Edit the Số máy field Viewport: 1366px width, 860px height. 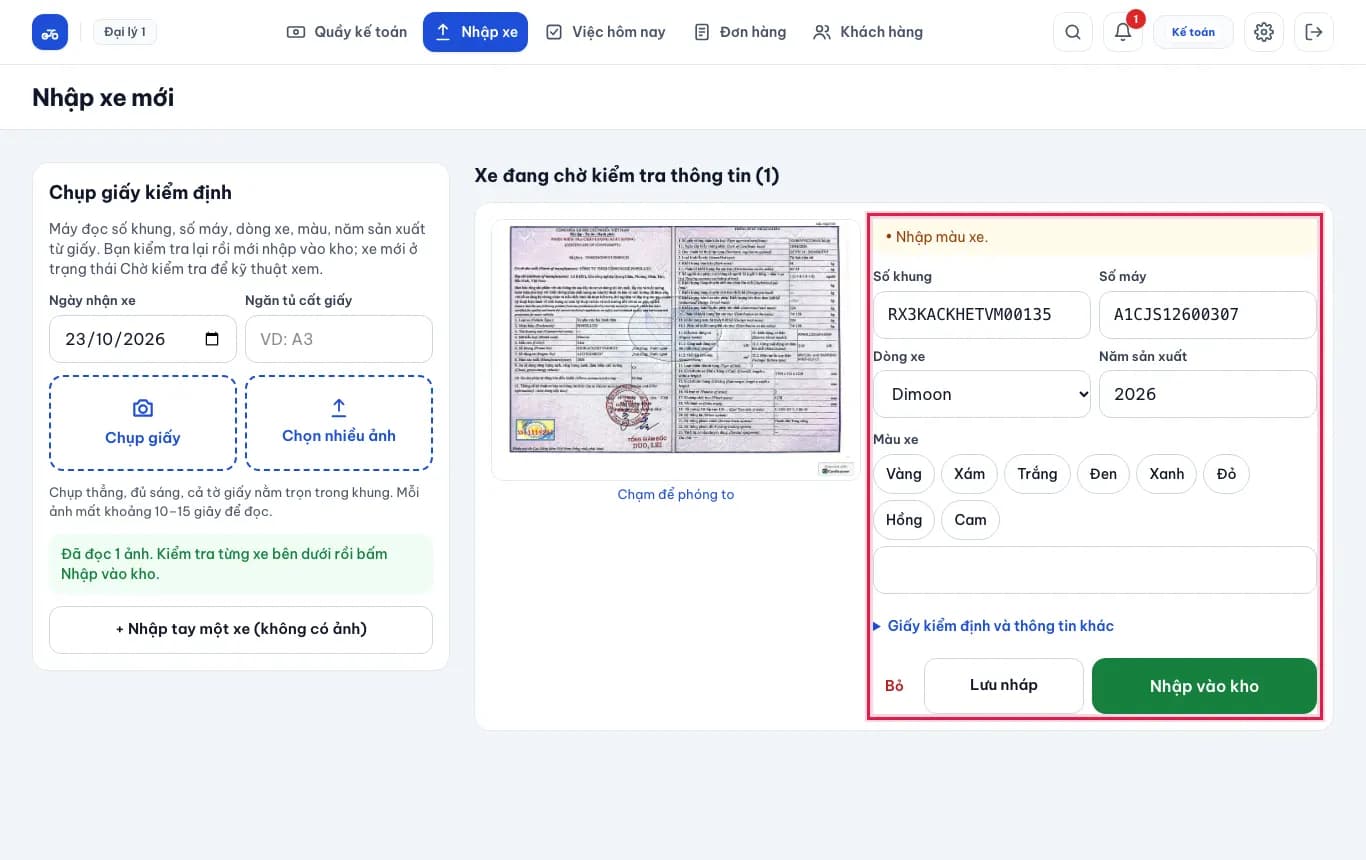pos(1208,315)
